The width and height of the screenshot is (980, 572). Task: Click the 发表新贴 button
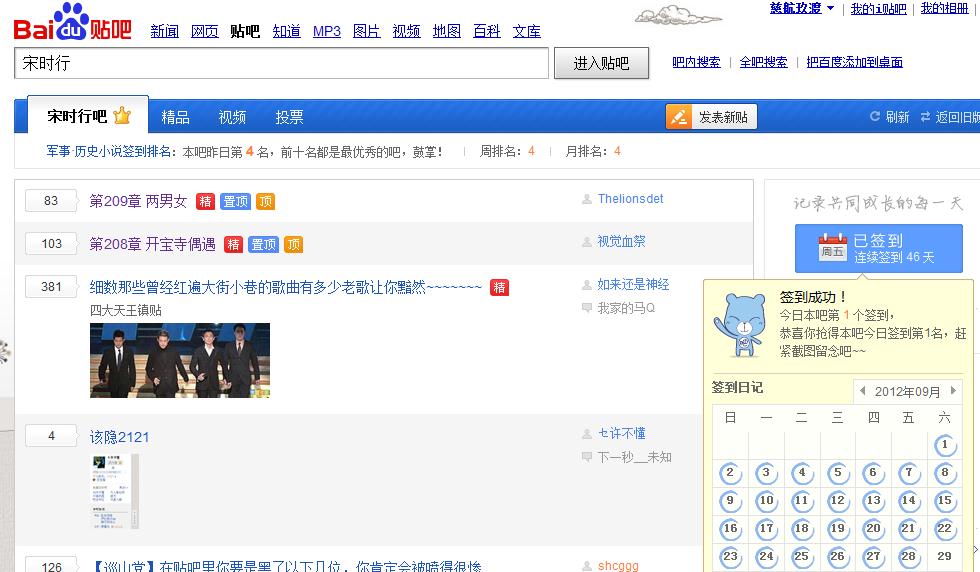[x=711, y=117]
